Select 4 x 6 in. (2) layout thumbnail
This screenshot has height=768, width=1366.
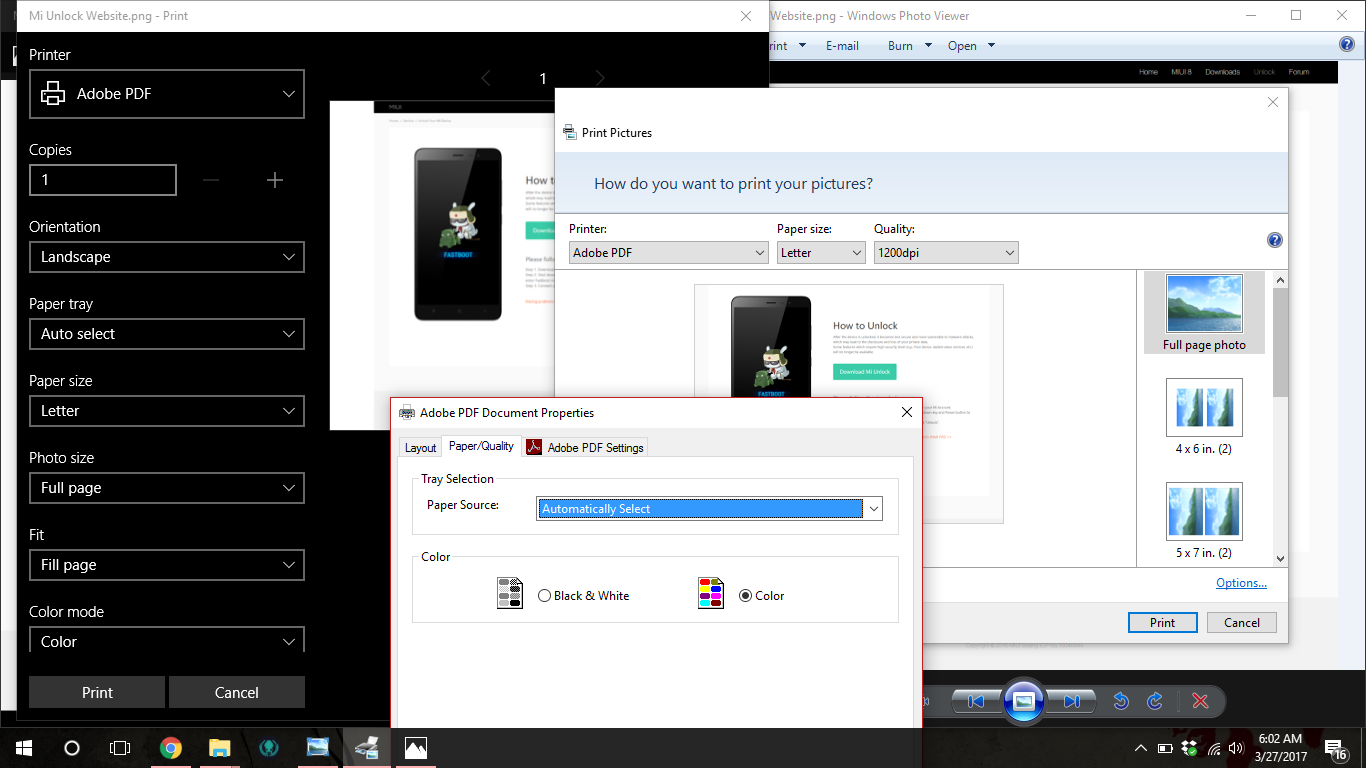(1204, 417)
